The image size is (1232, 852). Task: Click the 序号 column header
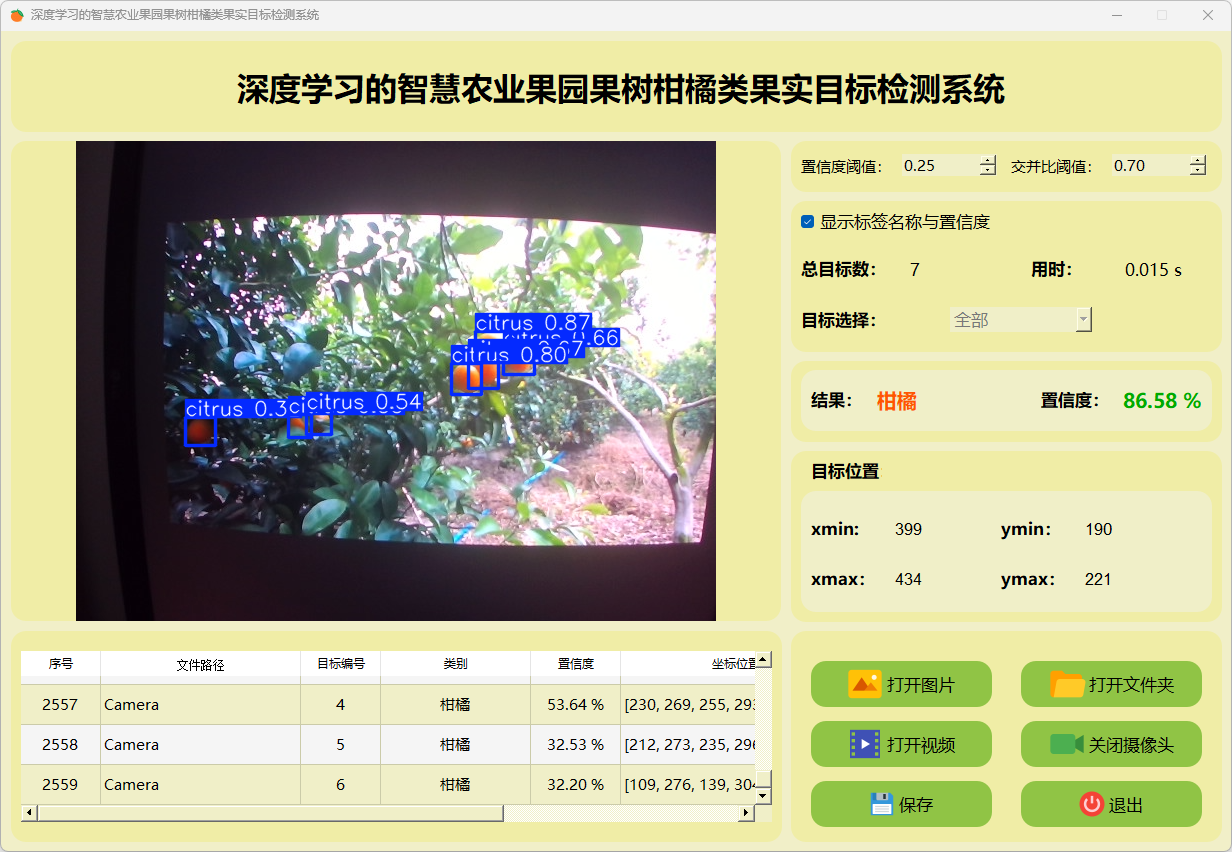click(60, 664)
